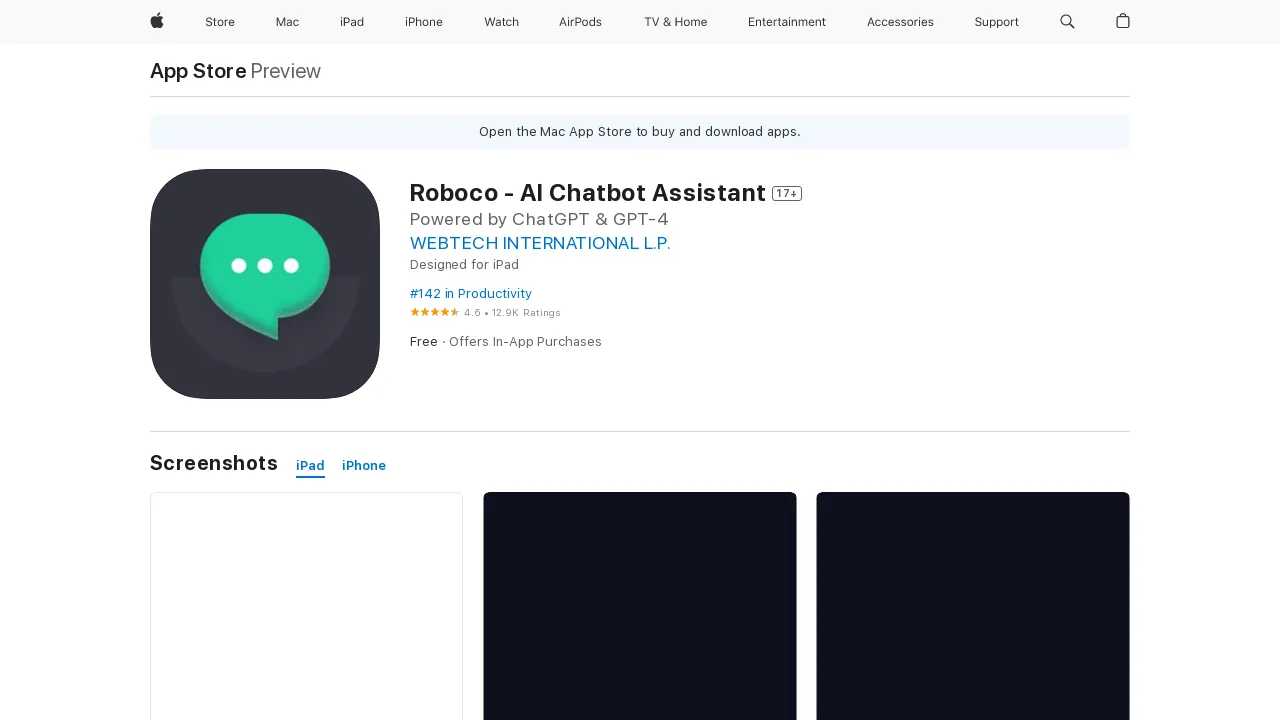Image resolution: width=1280 pixels, height=720 pixels.
Task: Open the AirPods menu
Action: (x=580, y=22)
